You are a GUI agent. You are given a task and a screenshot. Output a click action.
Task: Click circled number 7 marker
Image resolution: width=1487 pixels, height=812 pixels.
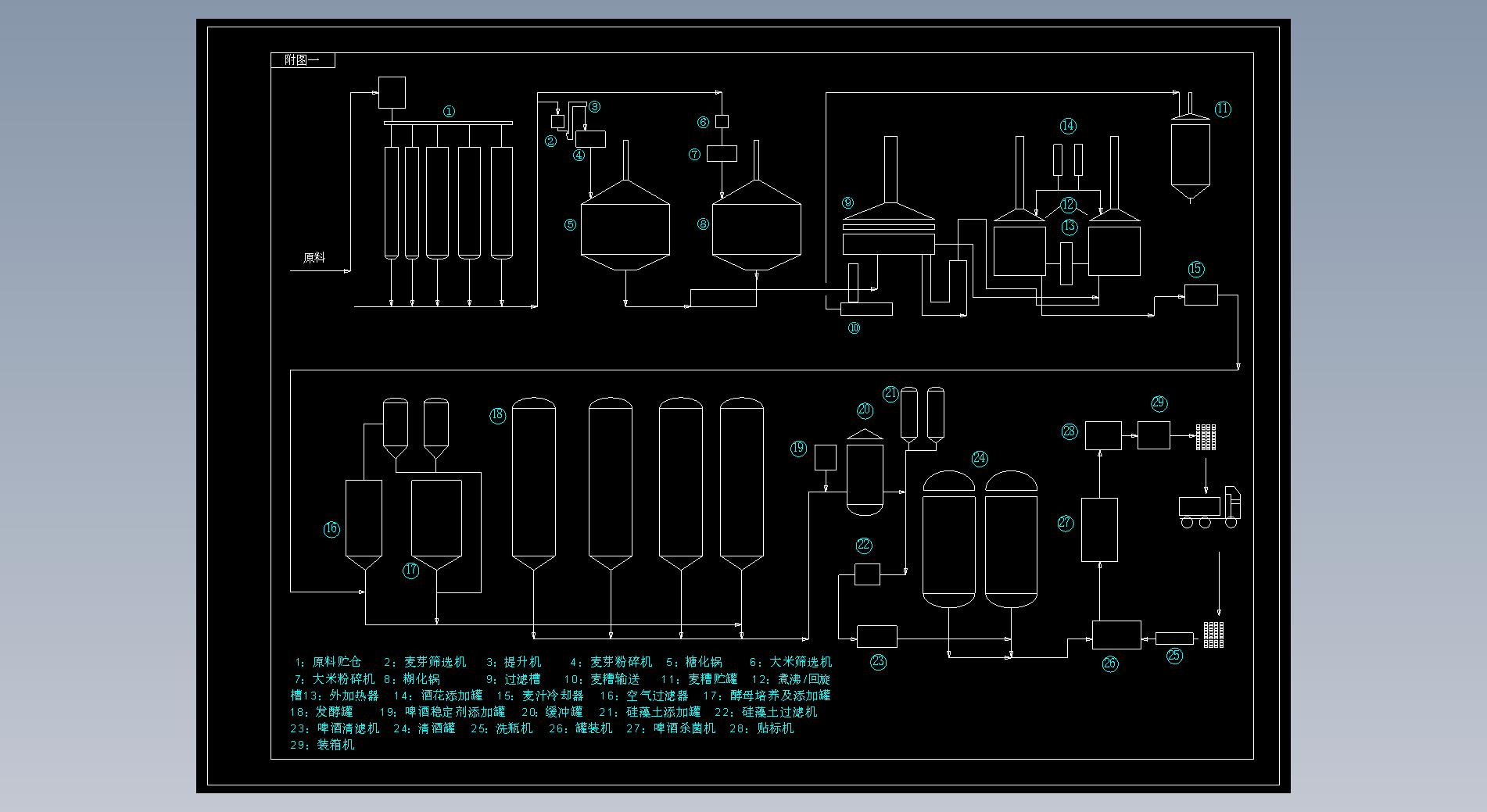click(x=694, y=155)
